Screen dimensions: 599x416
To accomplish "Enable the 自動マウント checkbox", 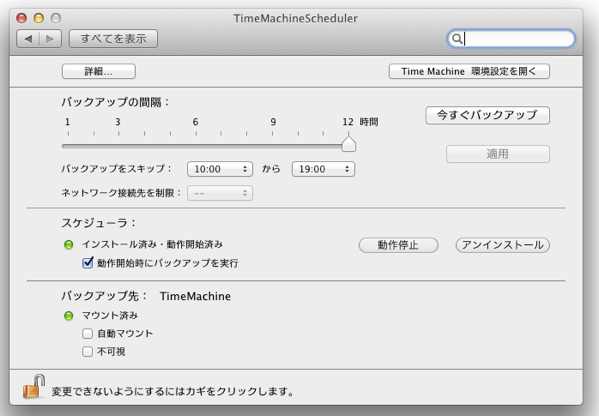I will 87,333.
